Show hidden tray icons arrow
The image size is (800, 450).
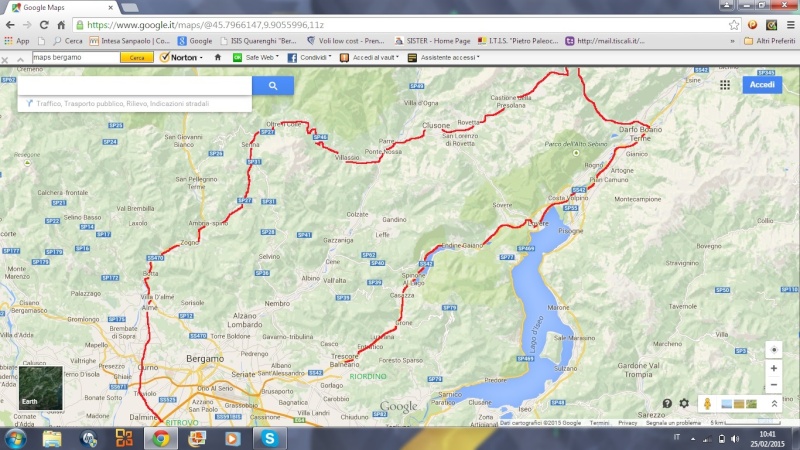pyautogui.click(x=693, y=439)
